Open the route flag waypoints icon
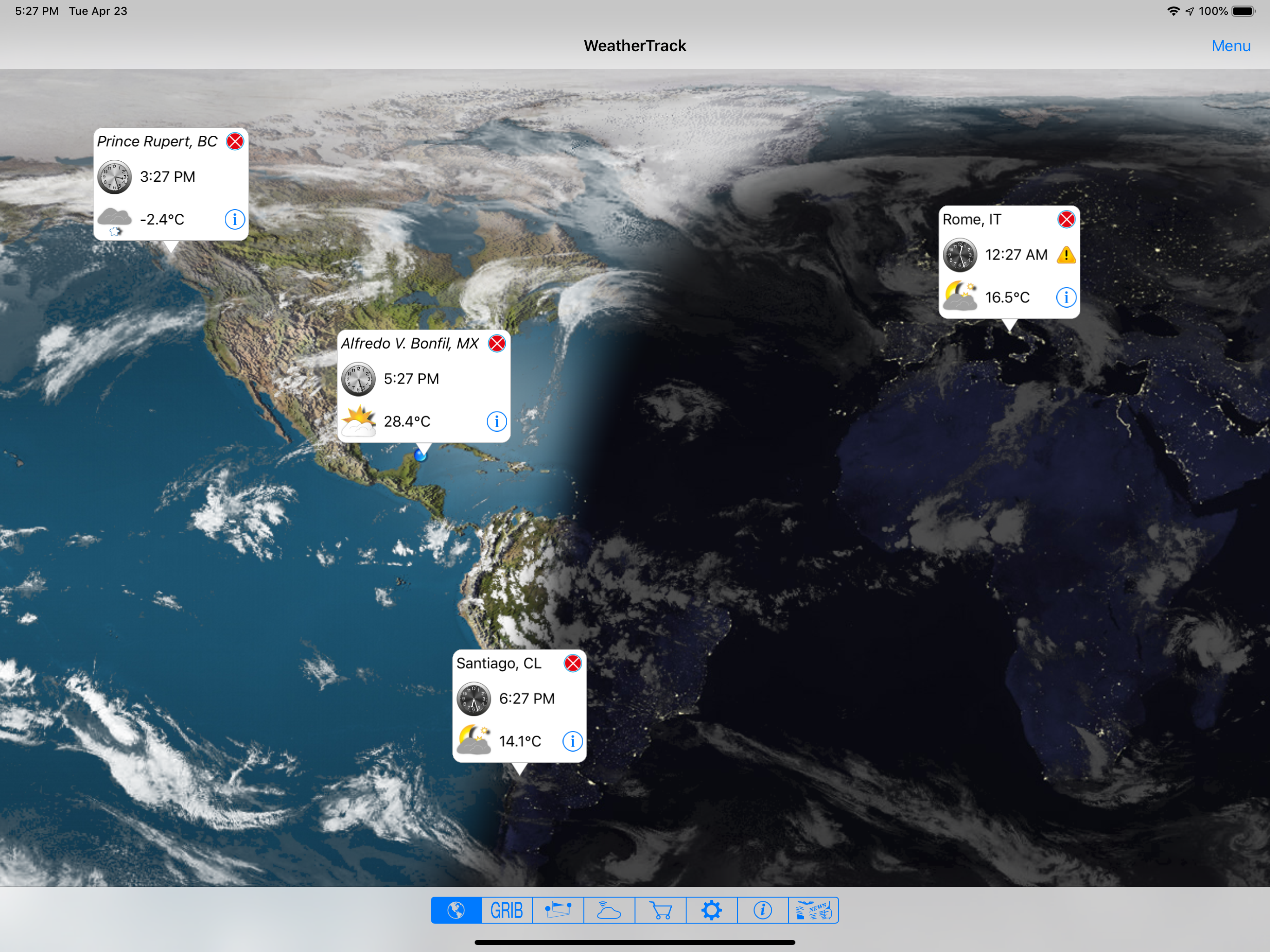The width and height of the screenshot is (1270, 952). (558, 910)
